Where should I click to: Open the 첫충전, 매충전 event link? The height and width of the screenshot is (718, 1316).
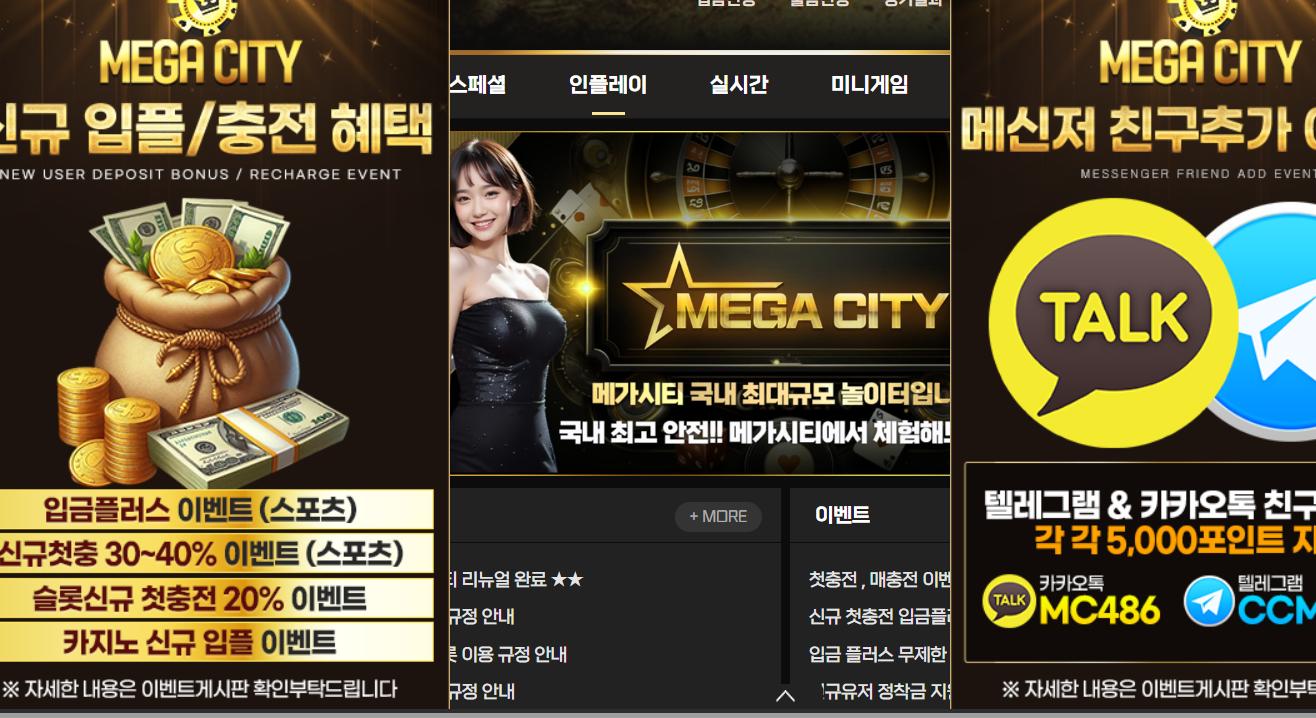[879, 580]
